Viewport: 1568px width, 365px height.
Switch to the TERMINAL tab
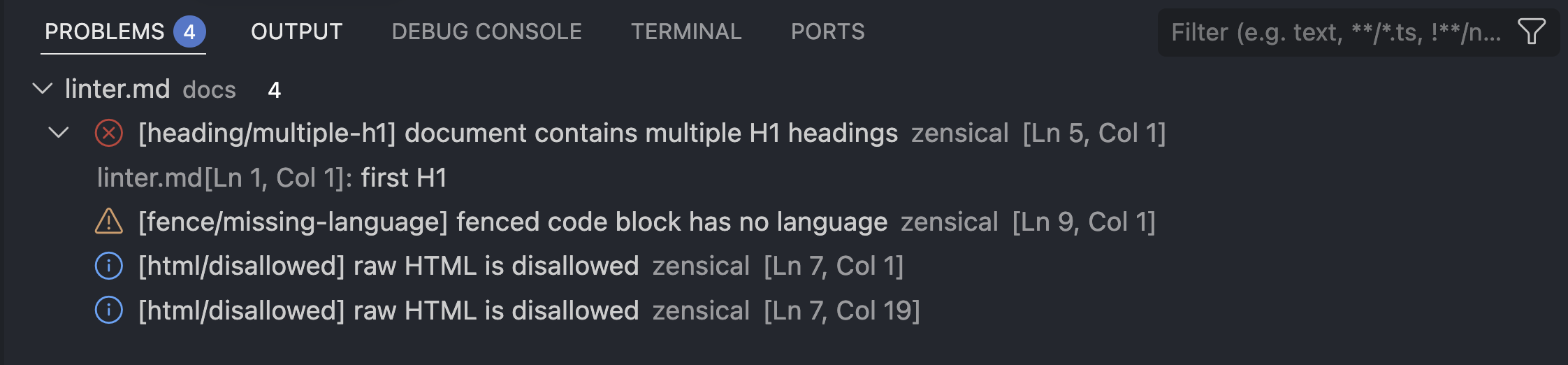click(x=686, y=31)
